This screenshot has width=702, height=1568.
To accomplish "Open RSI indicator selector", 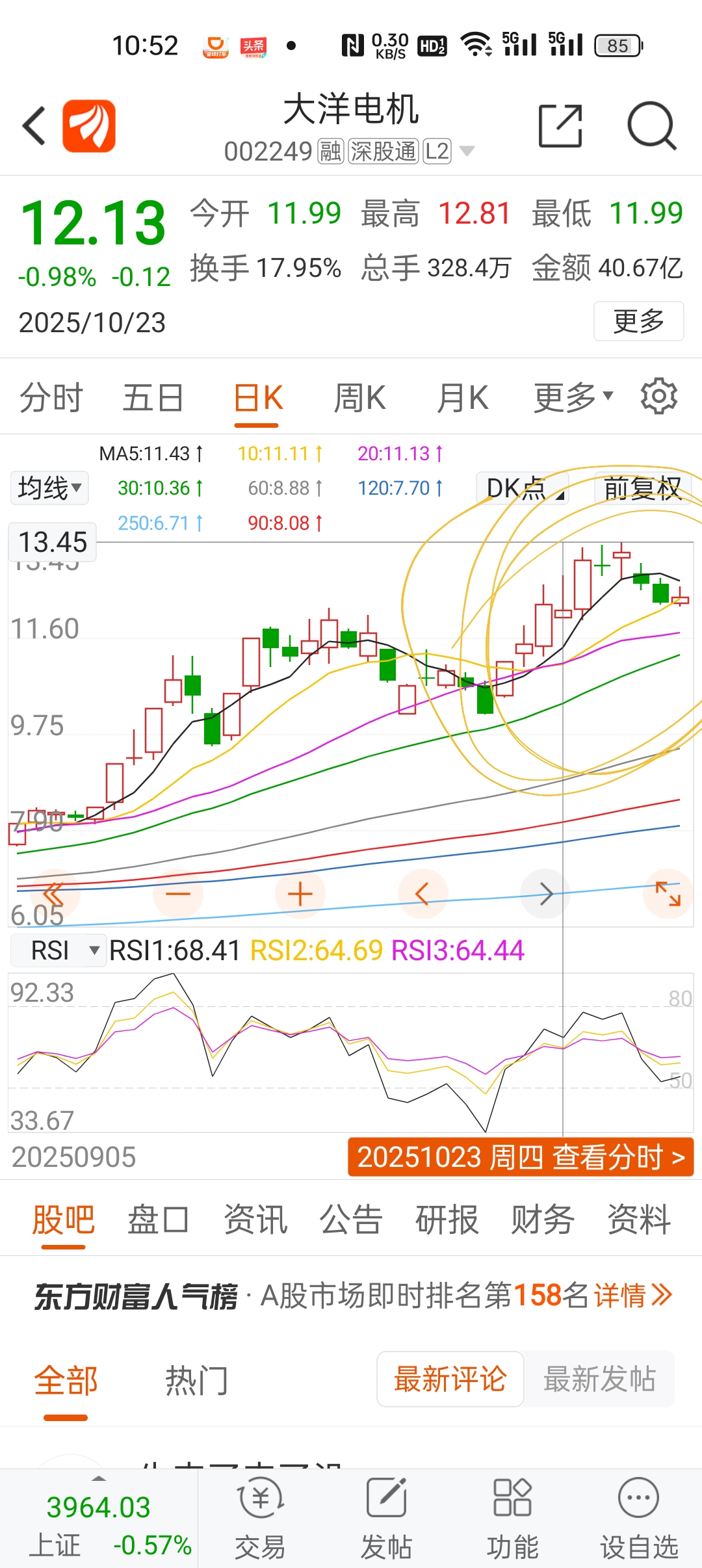I will click(x=58, y=950).
